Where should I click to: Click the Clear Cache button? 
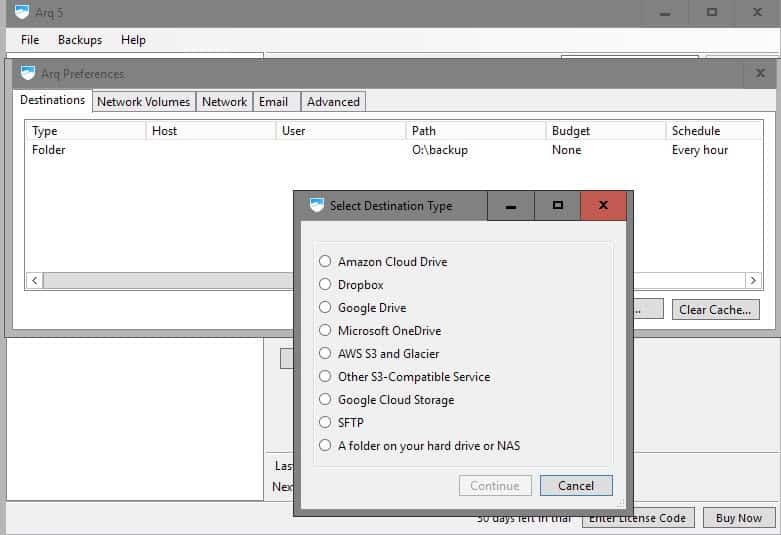[x=715, y=309]
